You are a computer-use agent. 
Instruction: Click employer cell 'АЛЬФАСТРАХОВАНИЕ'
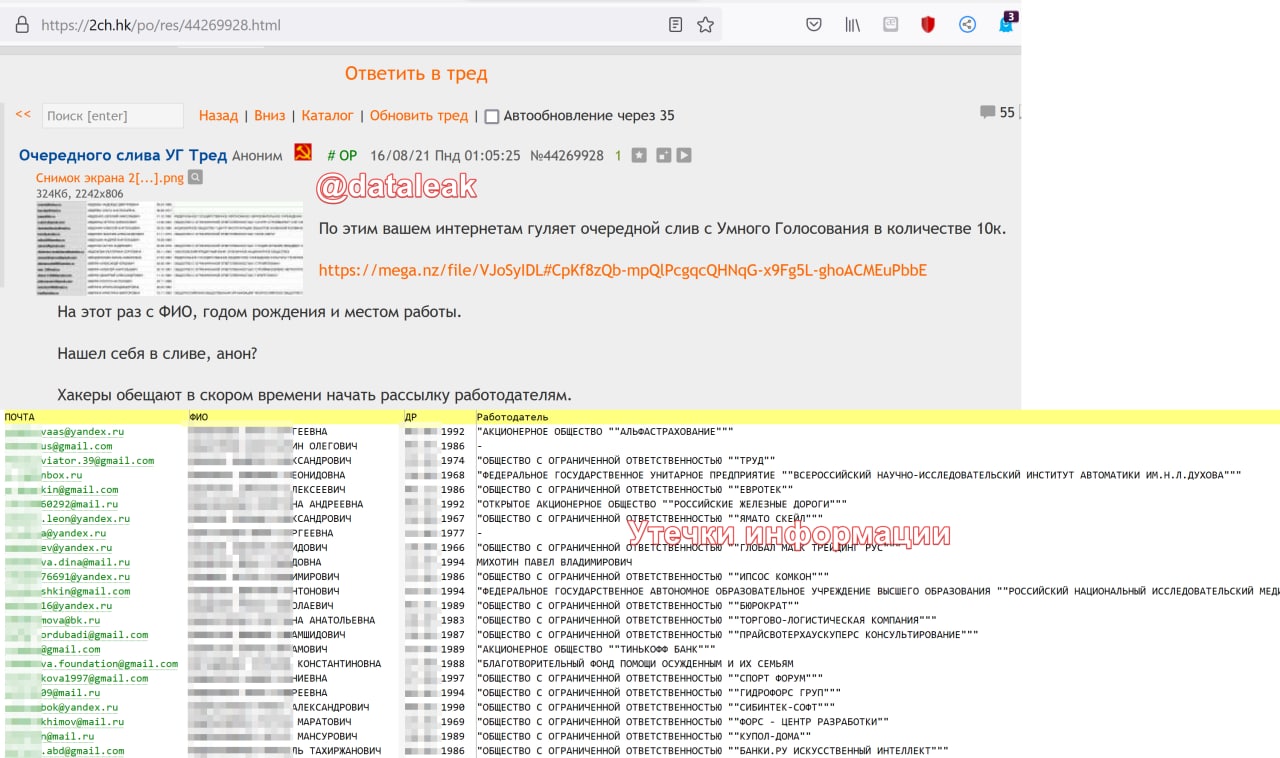point(605,431)
